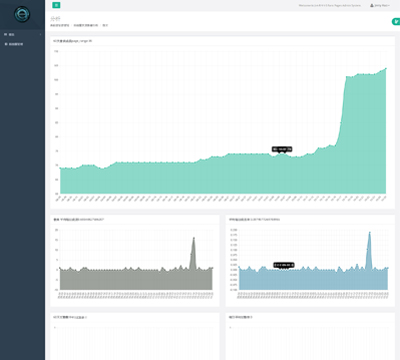Image resolution: width=400 pixels, height=360 pixels.
Task: Click the first sidebar item's icon
Action: [x=5, y=34]
